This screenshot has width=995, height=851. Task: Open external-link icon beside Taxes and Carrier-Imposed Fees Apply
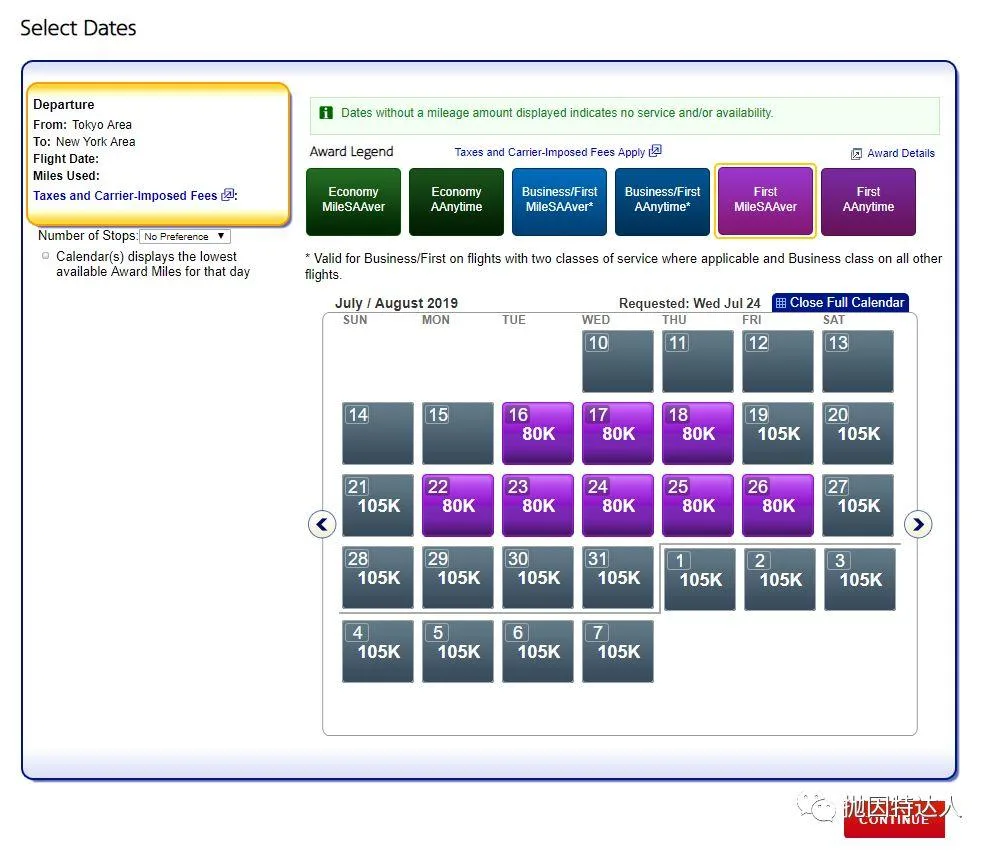tap(655, 151)
